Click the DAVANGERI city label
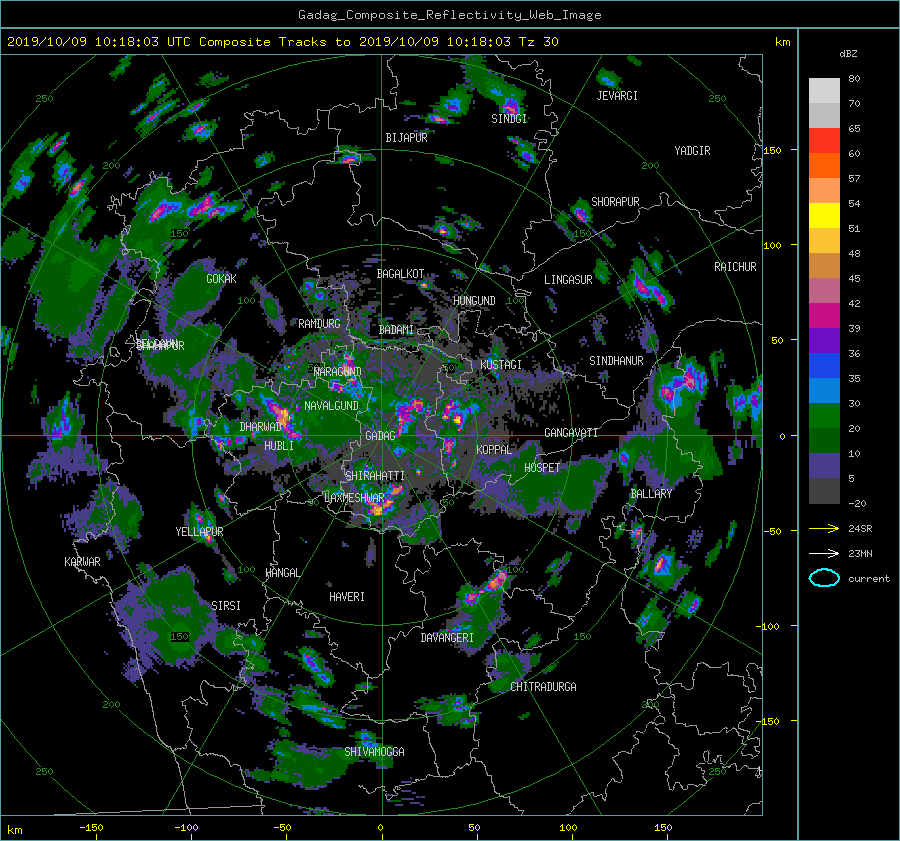Viewport: 900px width, 841px height. click(447, 638)
